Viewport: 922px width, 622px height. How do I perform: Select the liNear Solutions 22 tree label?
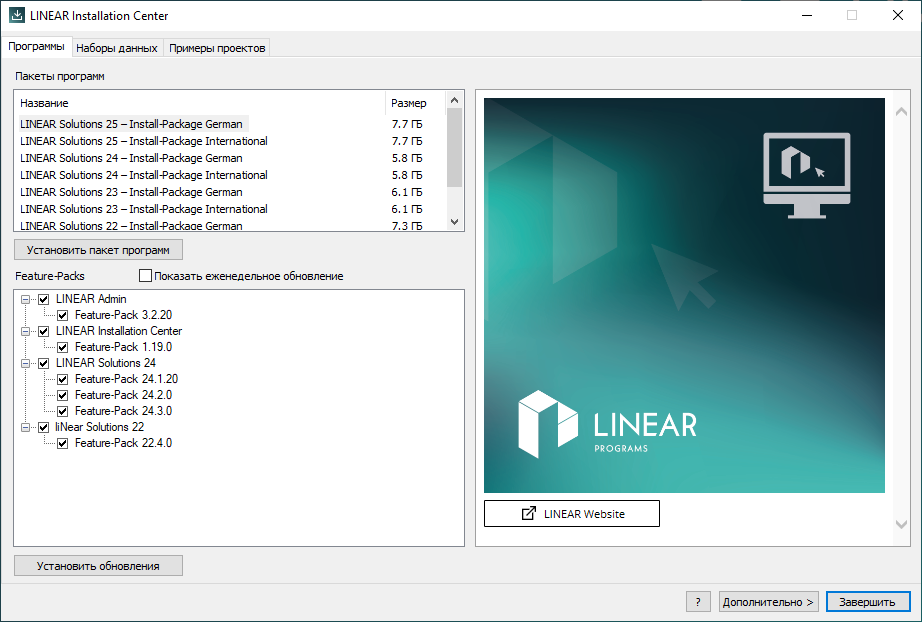point(99,427)
